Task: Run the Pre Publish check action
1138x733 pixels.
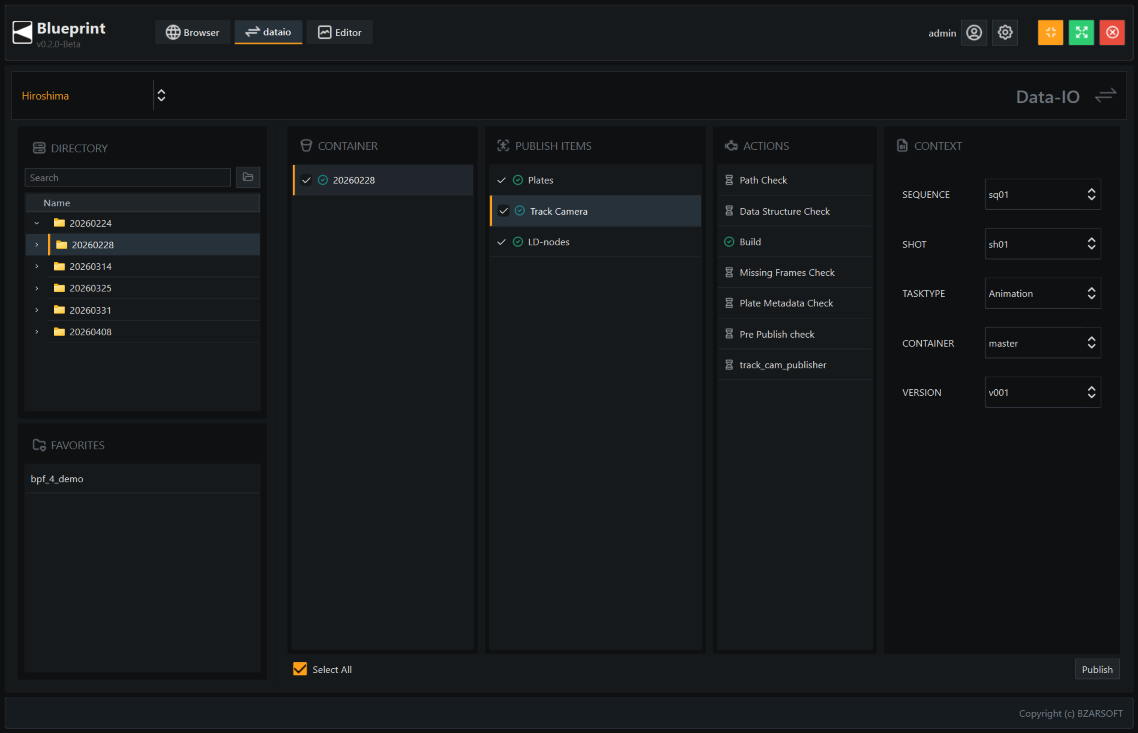Action: click(795, 334)
